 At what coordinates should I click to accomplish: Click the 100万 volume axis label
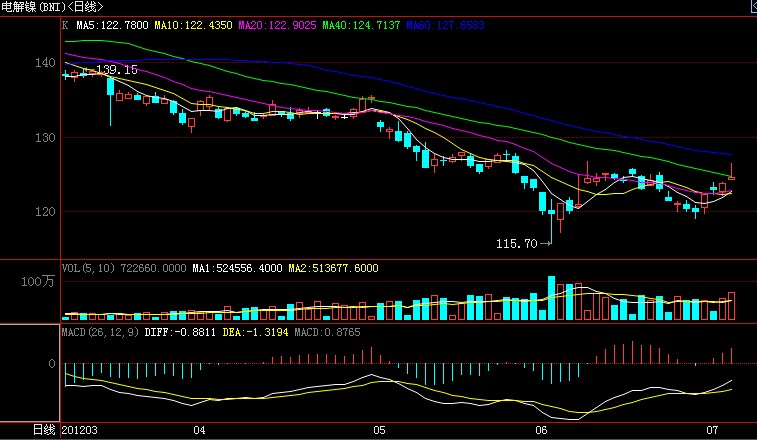point(38,282)
